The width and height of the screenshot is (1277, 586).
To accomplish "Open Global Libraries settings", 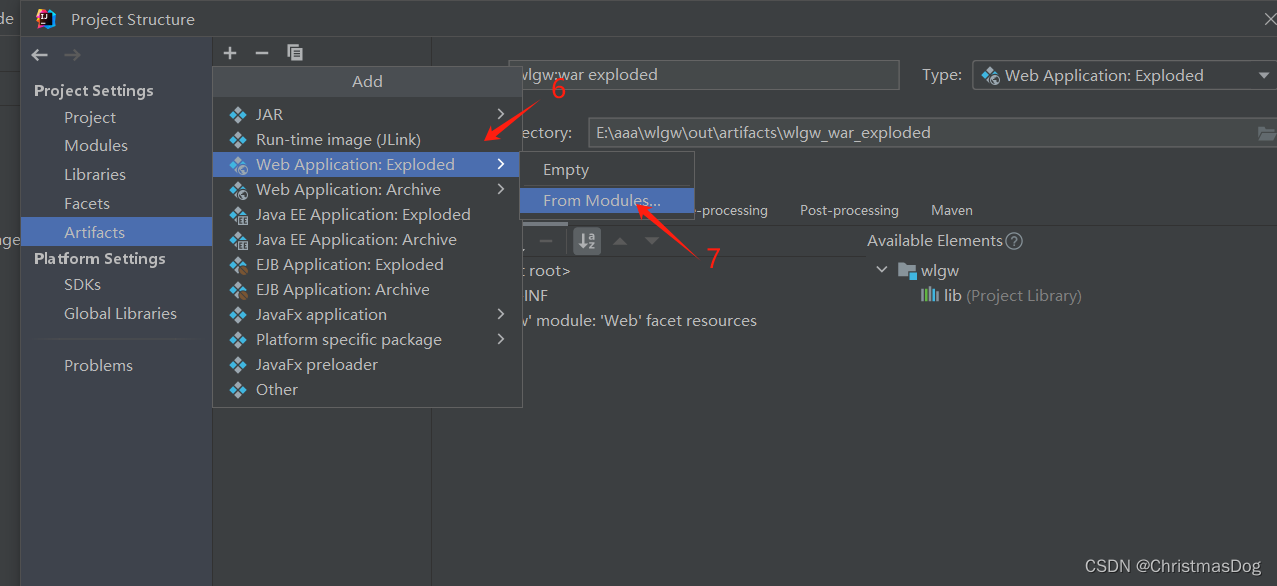I will (121, 313).
